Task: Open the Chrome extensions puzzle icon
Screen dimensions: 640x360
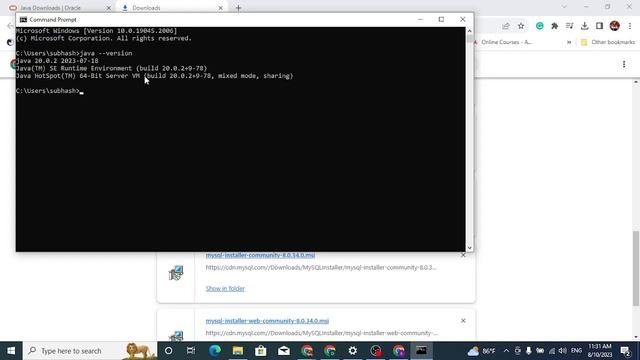Action: [x=554, y=26]
